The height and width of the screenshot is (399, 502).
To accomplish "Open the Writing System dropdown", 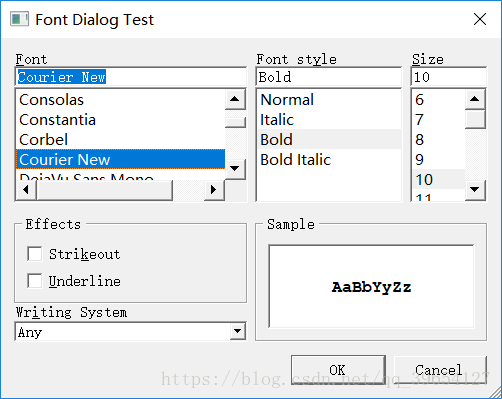I will point(237,331).
